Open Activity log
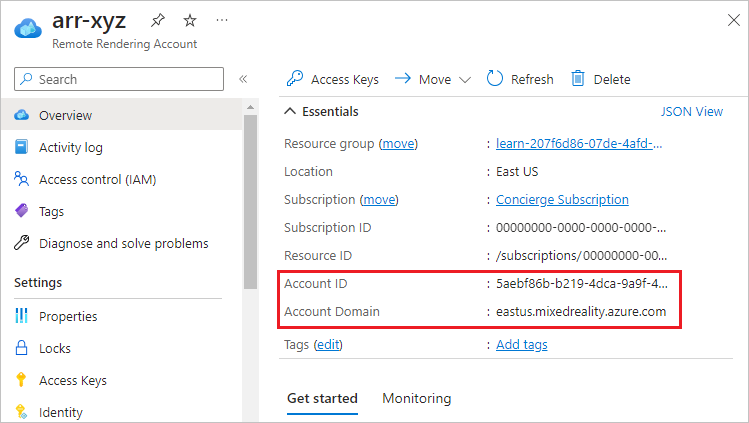This screenshot has height=423, width=749. pos(71,148)
